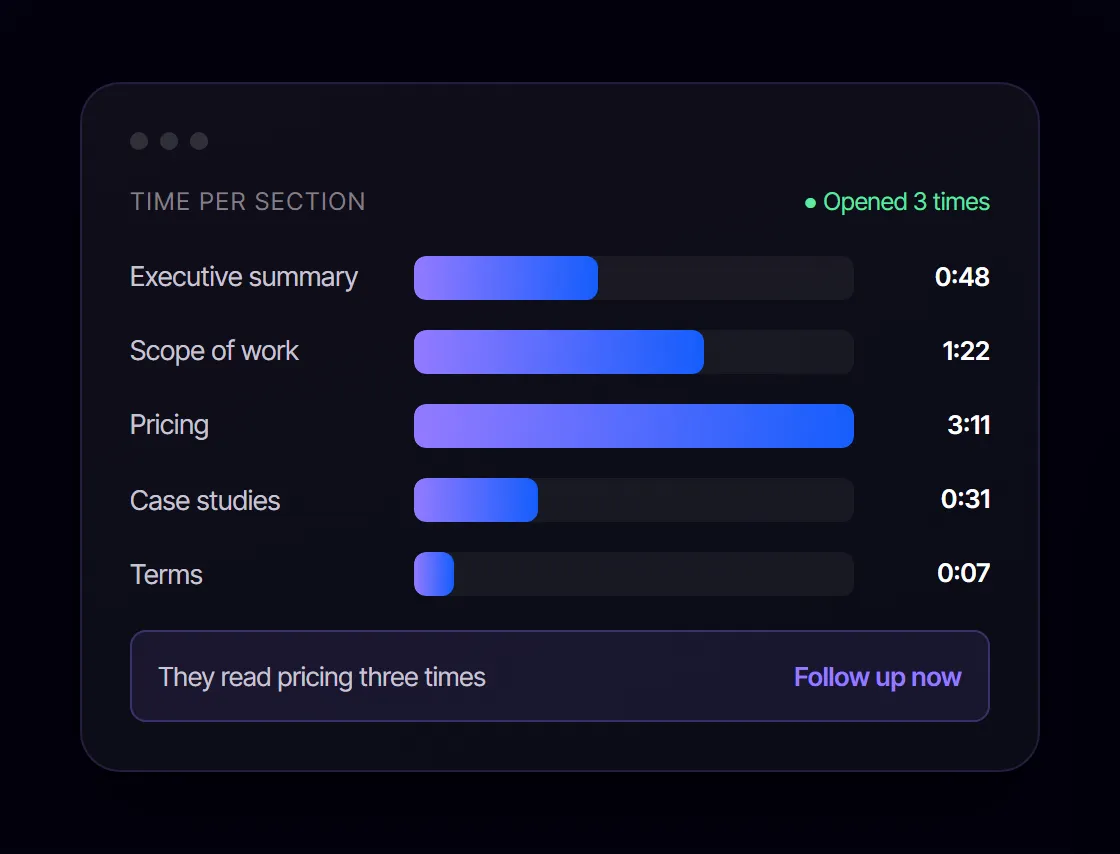Select the Opened 3 times status text
This screenshot has height=854, width=1120.
[x=906, y=202]
